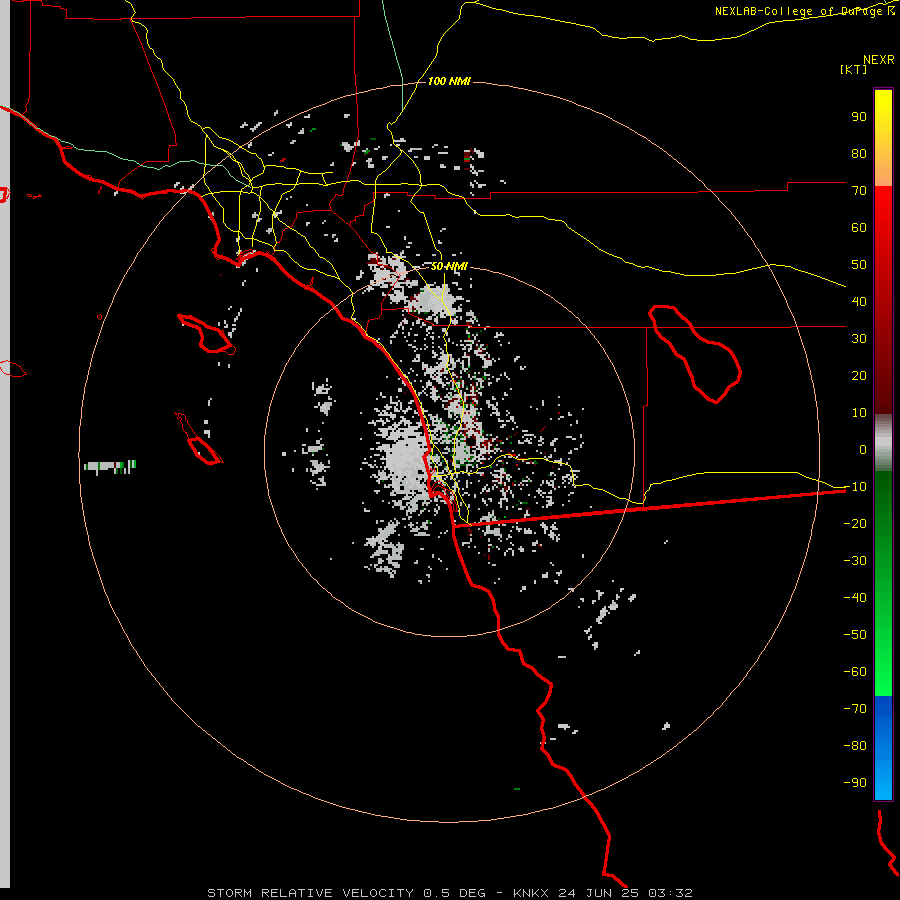Click the NEXLAB-College of DuPage credit text
900x900 pixels.
click(x=804, y=11)
